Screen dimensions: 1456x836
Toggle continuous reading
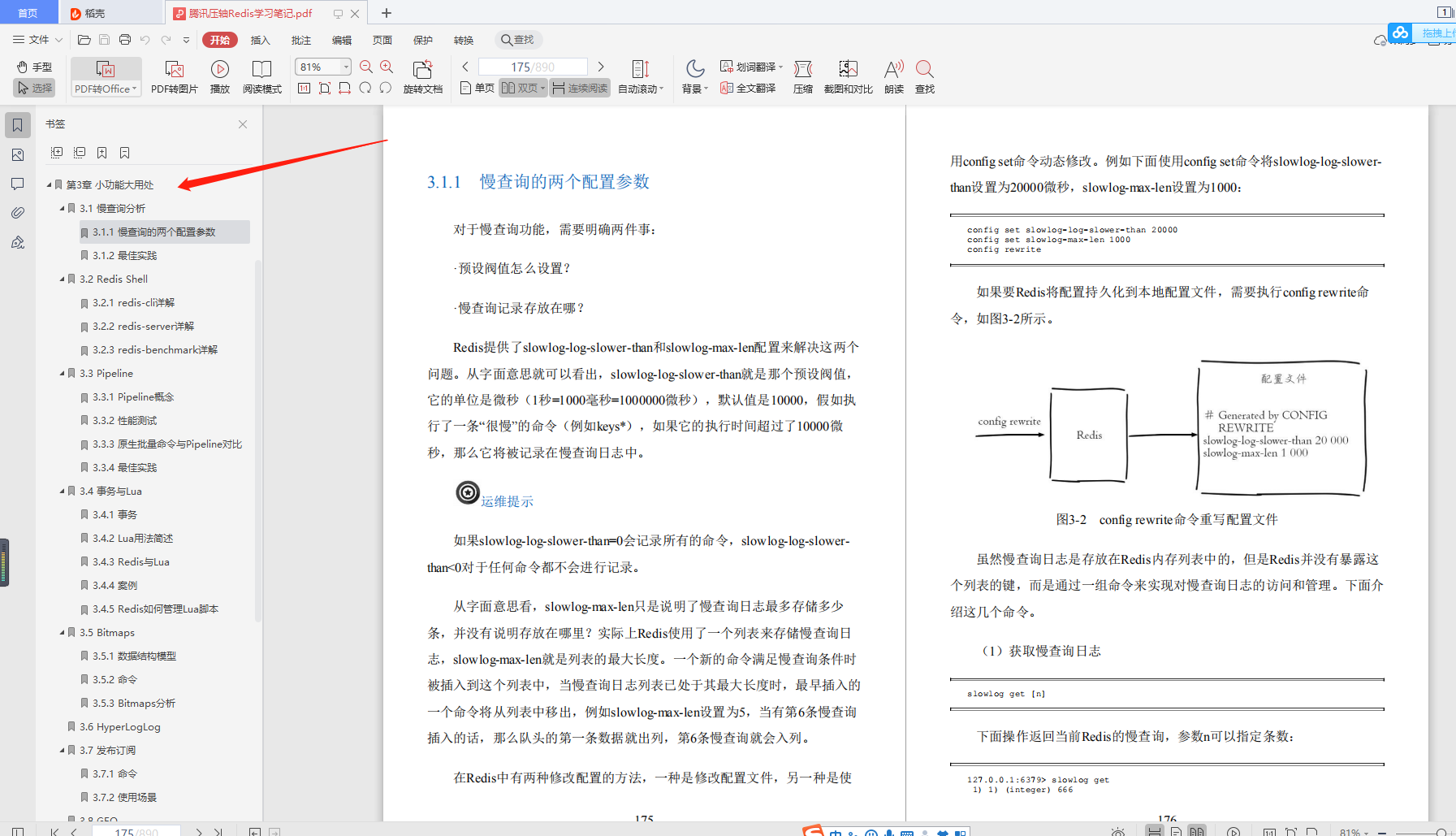click(x=580, y=88)
